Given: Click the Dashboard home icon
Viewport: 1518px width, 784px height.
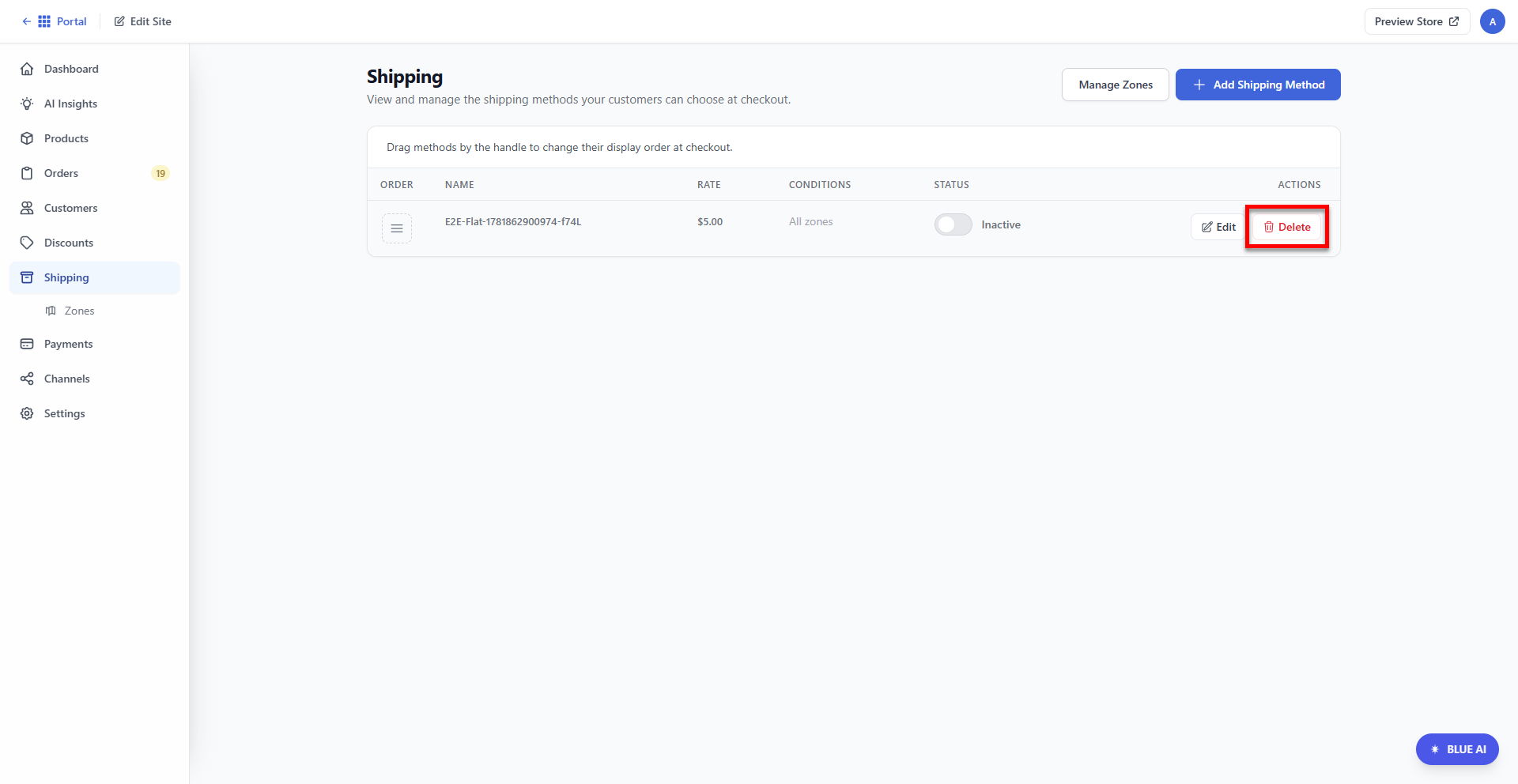Looking at the screenshot, I should 27,69.
